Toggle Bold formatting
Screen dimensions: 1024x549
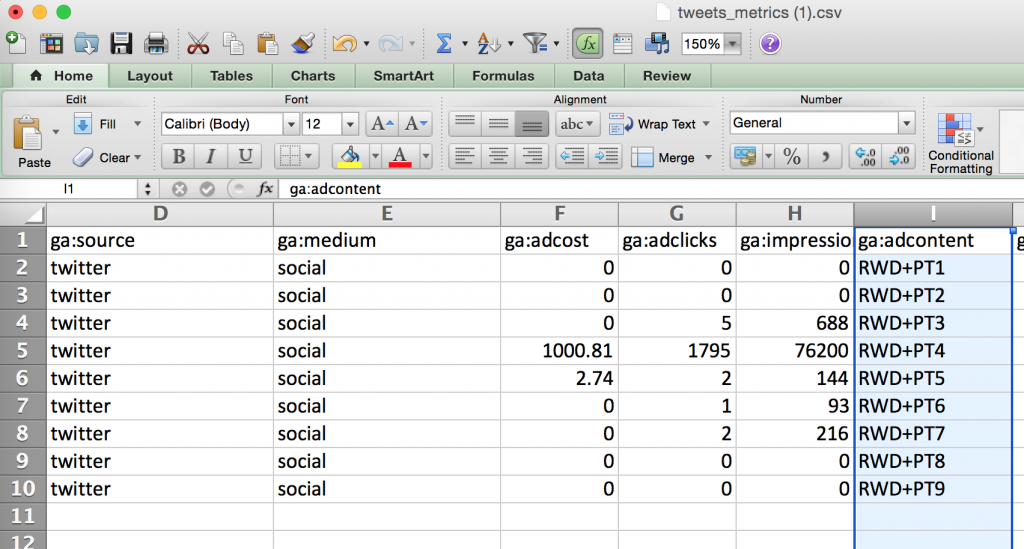pos(178,157)
